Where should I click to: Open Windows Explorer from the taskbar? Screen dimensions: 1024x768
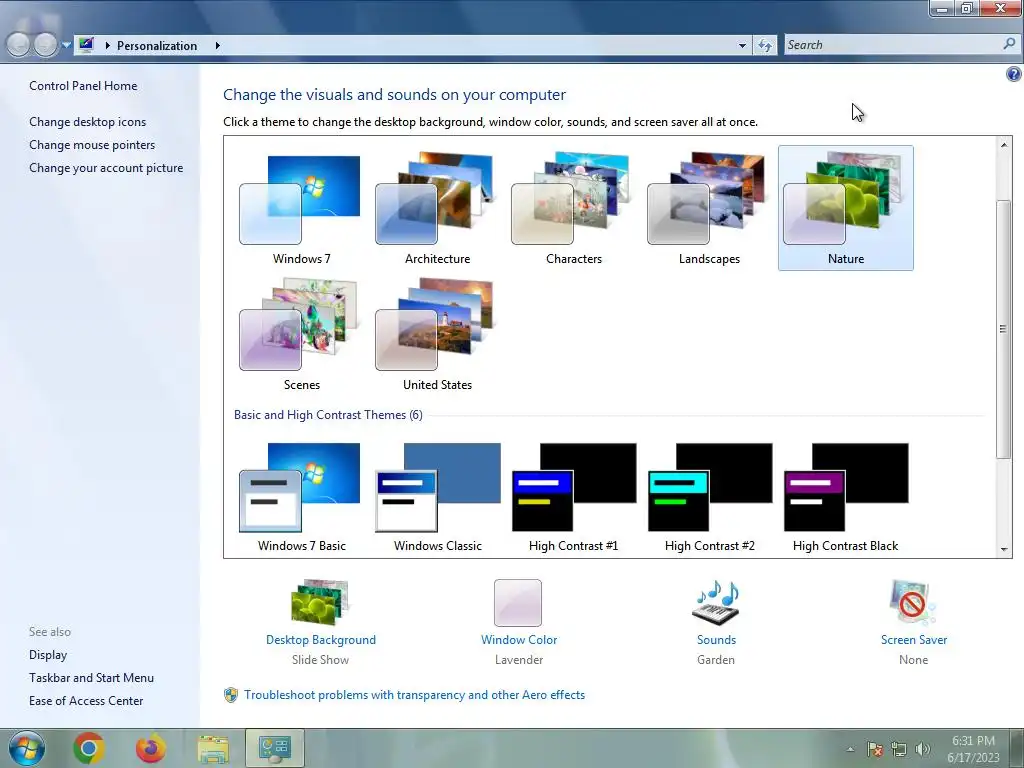click(213, 748)
